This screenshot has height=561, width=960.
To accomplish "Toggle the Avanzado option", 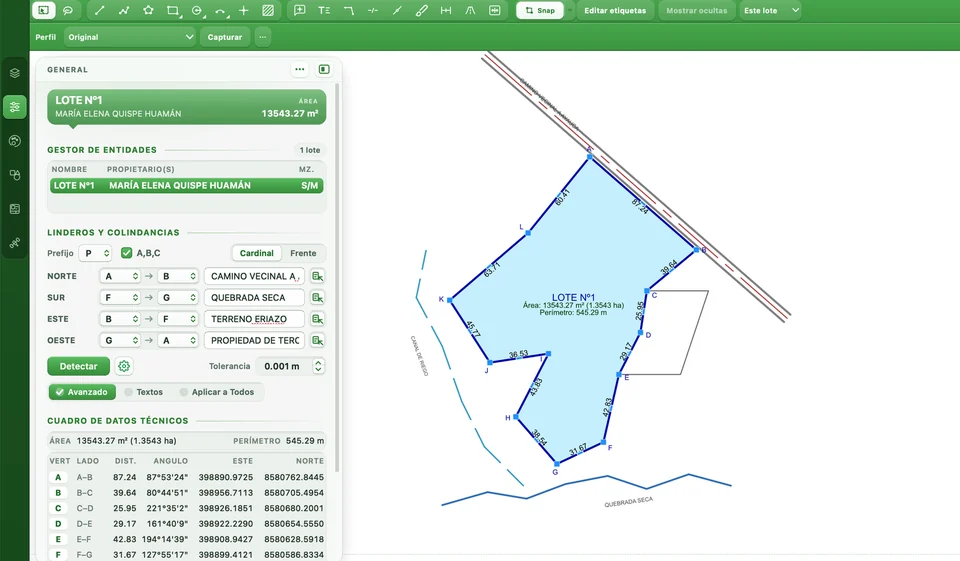I will click(82, 392).
